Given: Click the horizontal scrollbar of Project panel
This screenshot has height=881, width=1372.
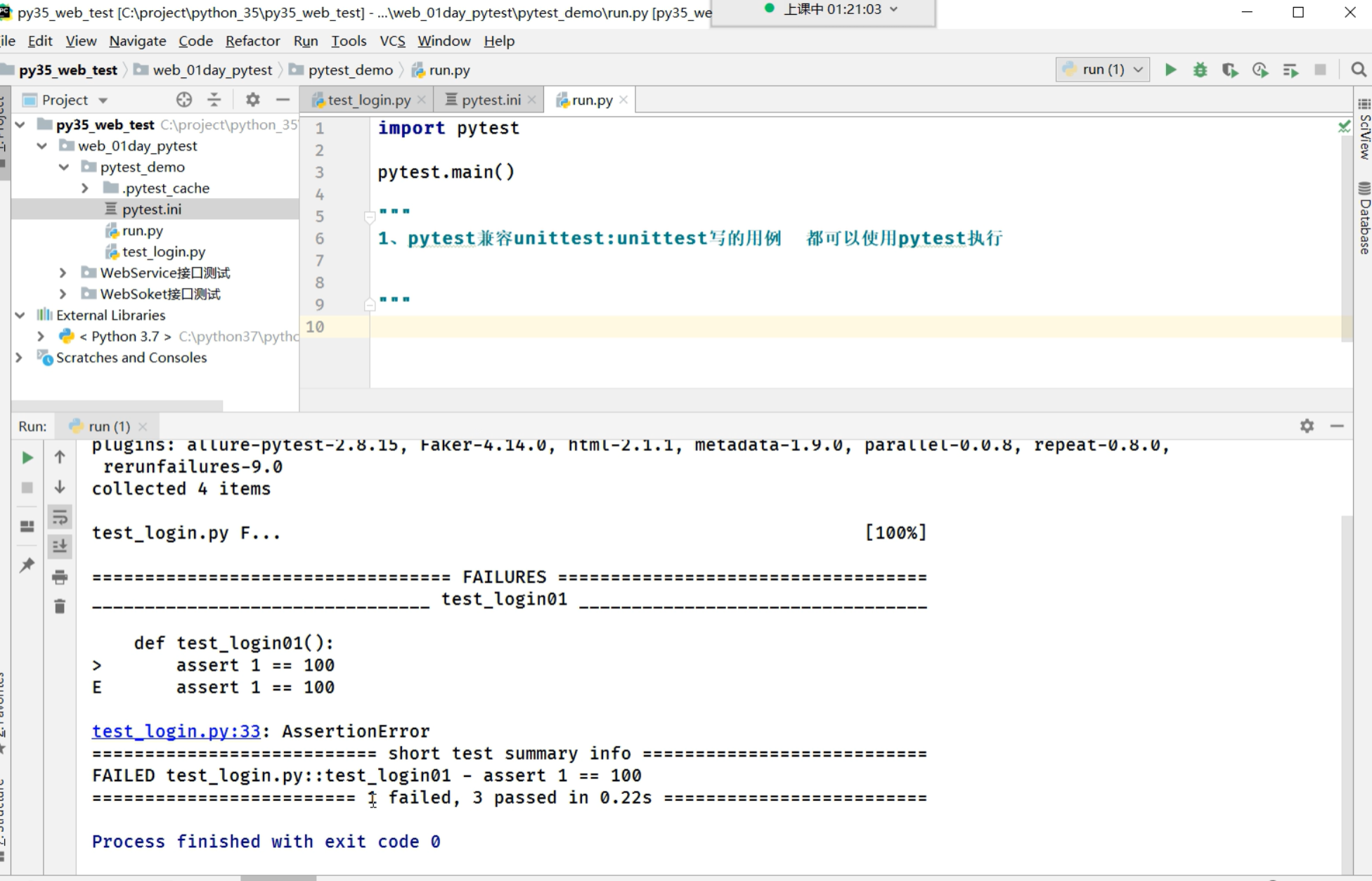Looking at the screenshot, I should pos(116,406).
